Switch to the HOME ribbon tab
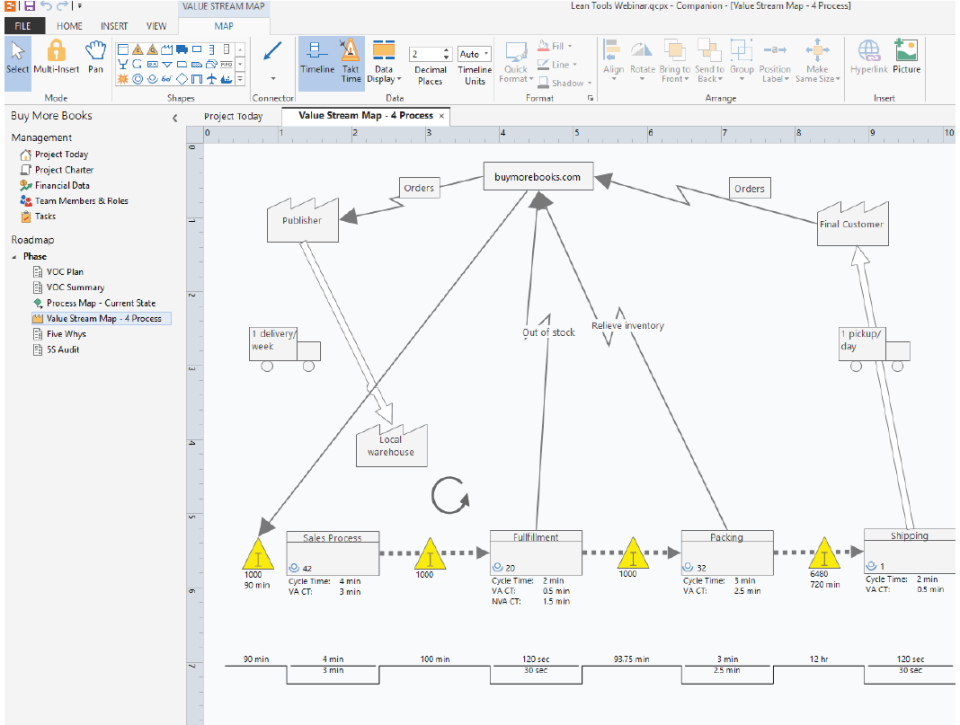This screenshot has width=960, height=725. pos(70,26)
